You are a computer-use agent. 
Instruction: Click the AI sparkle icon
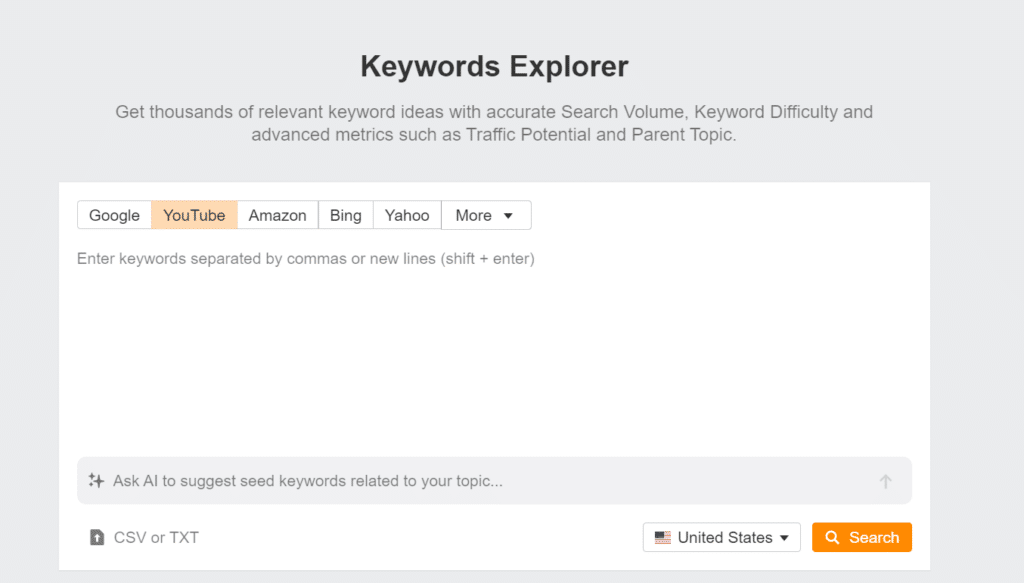click(96, 481)
